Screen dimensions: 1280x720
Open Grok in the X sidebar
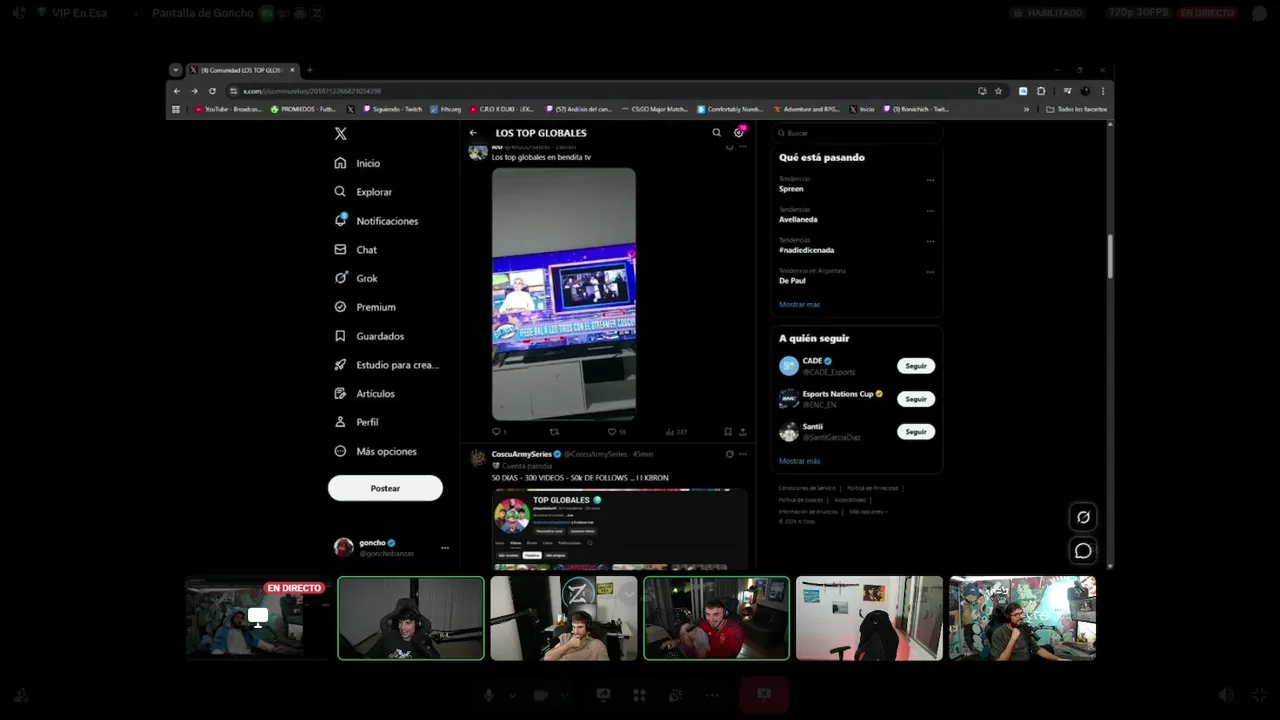coord(356,278)
